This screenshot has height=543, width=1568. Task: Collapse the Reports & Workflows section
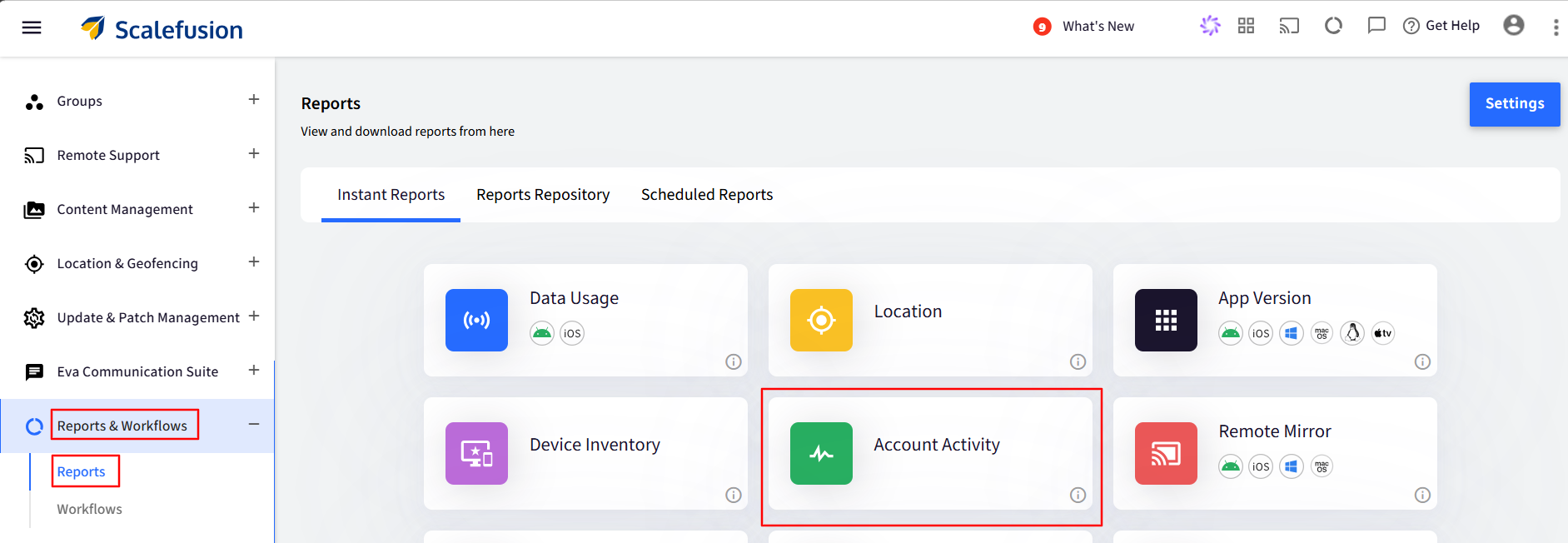click(x=254, y=424)
